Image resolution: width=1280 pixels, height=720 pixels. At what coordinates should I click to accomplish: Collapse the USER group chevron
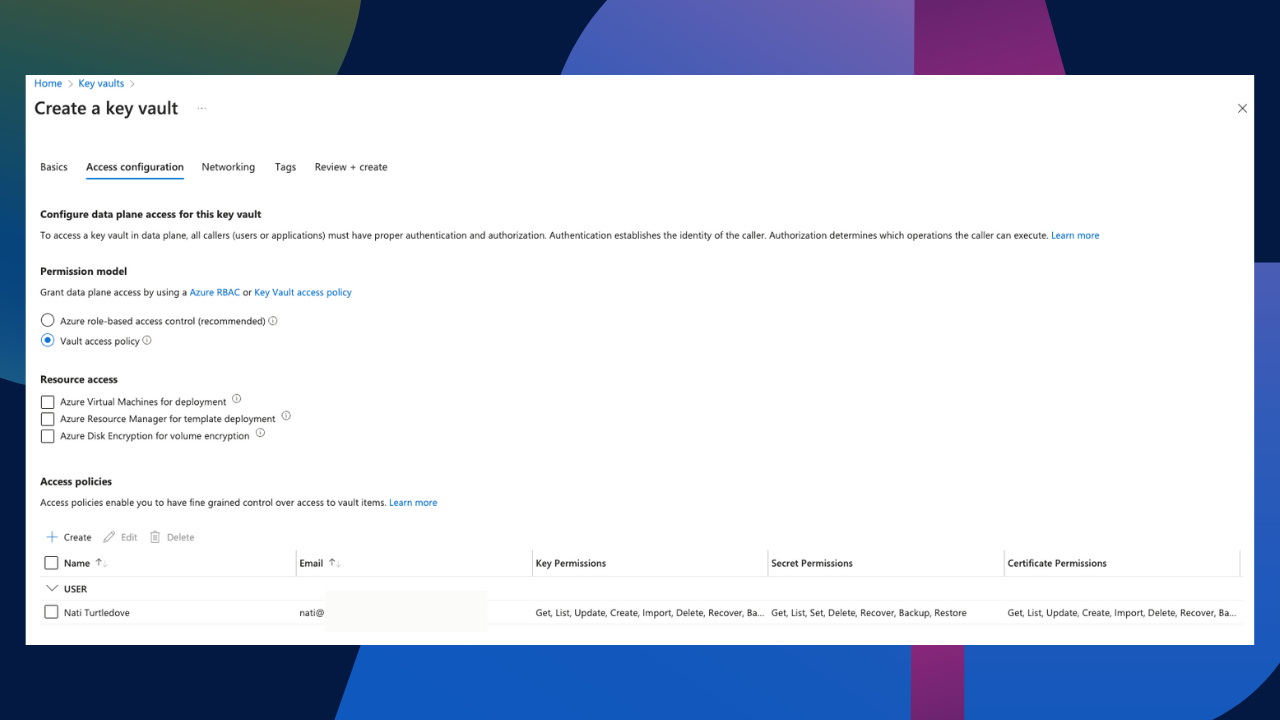click(51, 589)
